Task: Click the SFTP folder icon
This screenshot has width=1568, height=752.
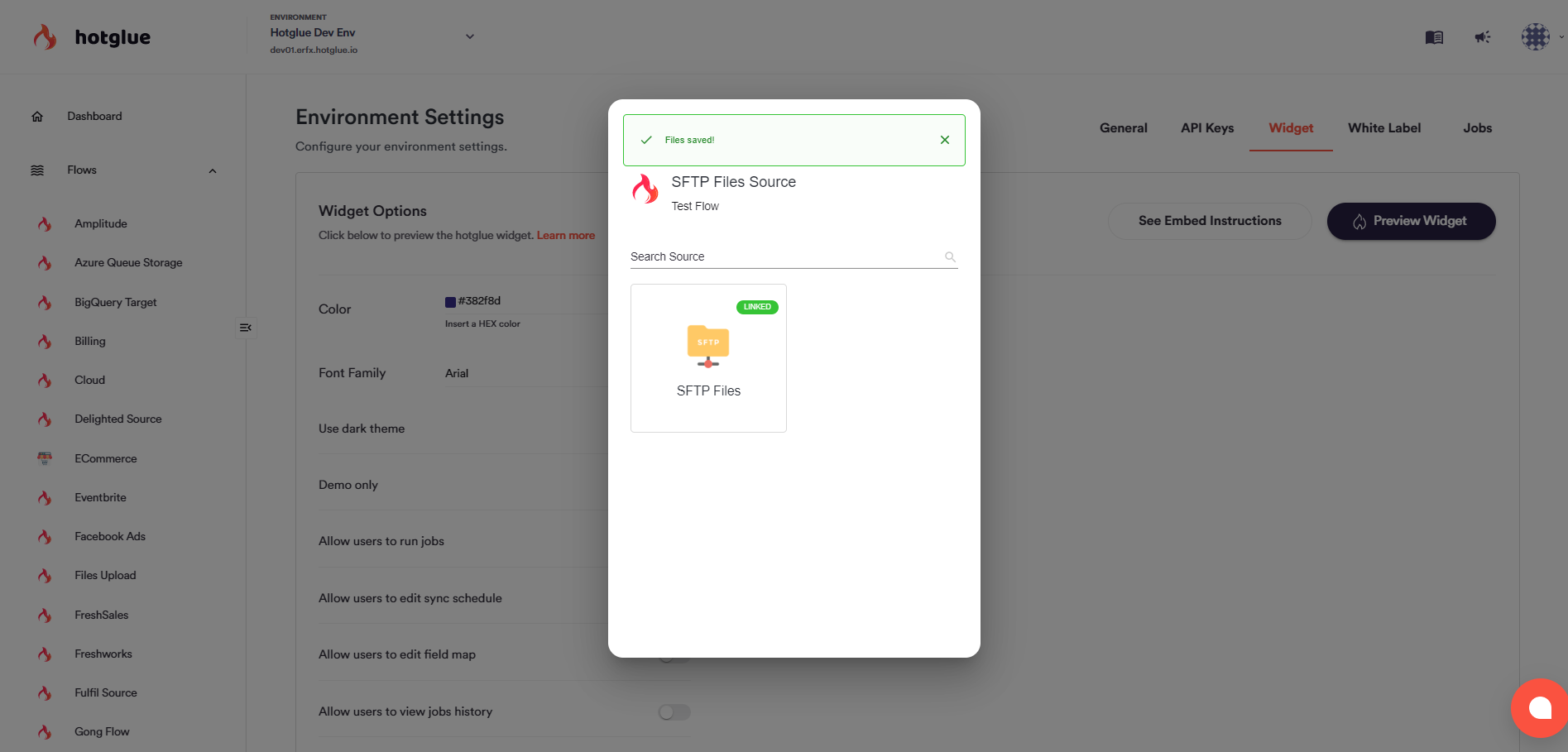Action: click(708, 346)
